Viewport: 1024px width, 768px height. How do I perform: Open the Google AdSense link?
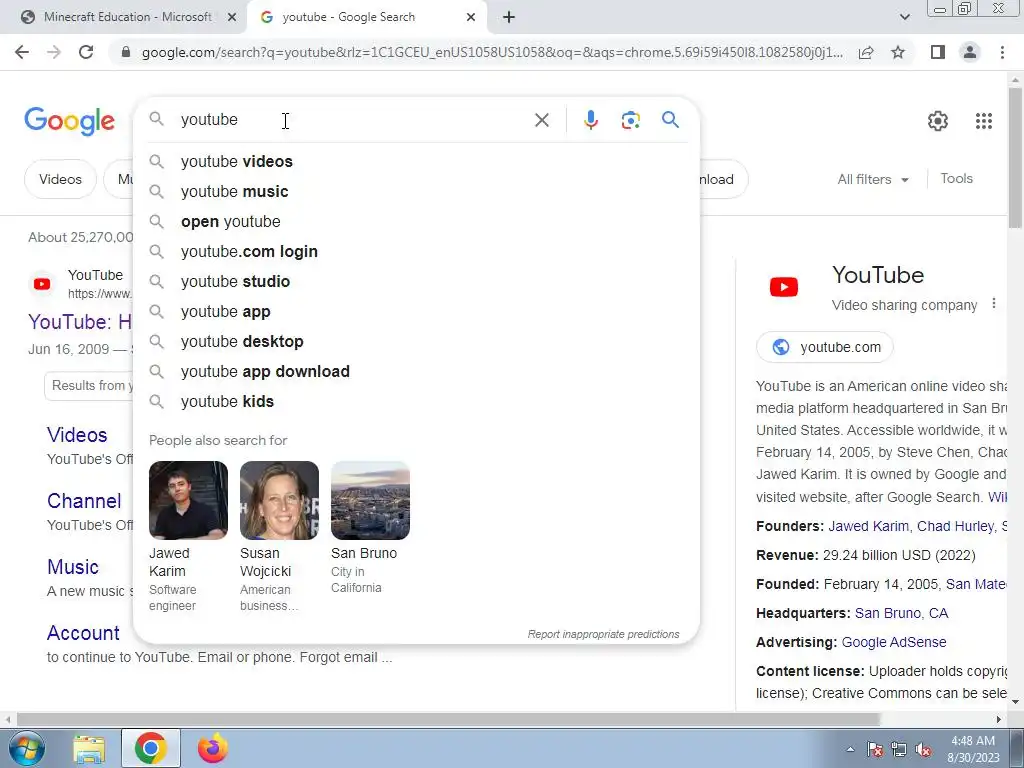pyautogui.click(x=893, y=642)
